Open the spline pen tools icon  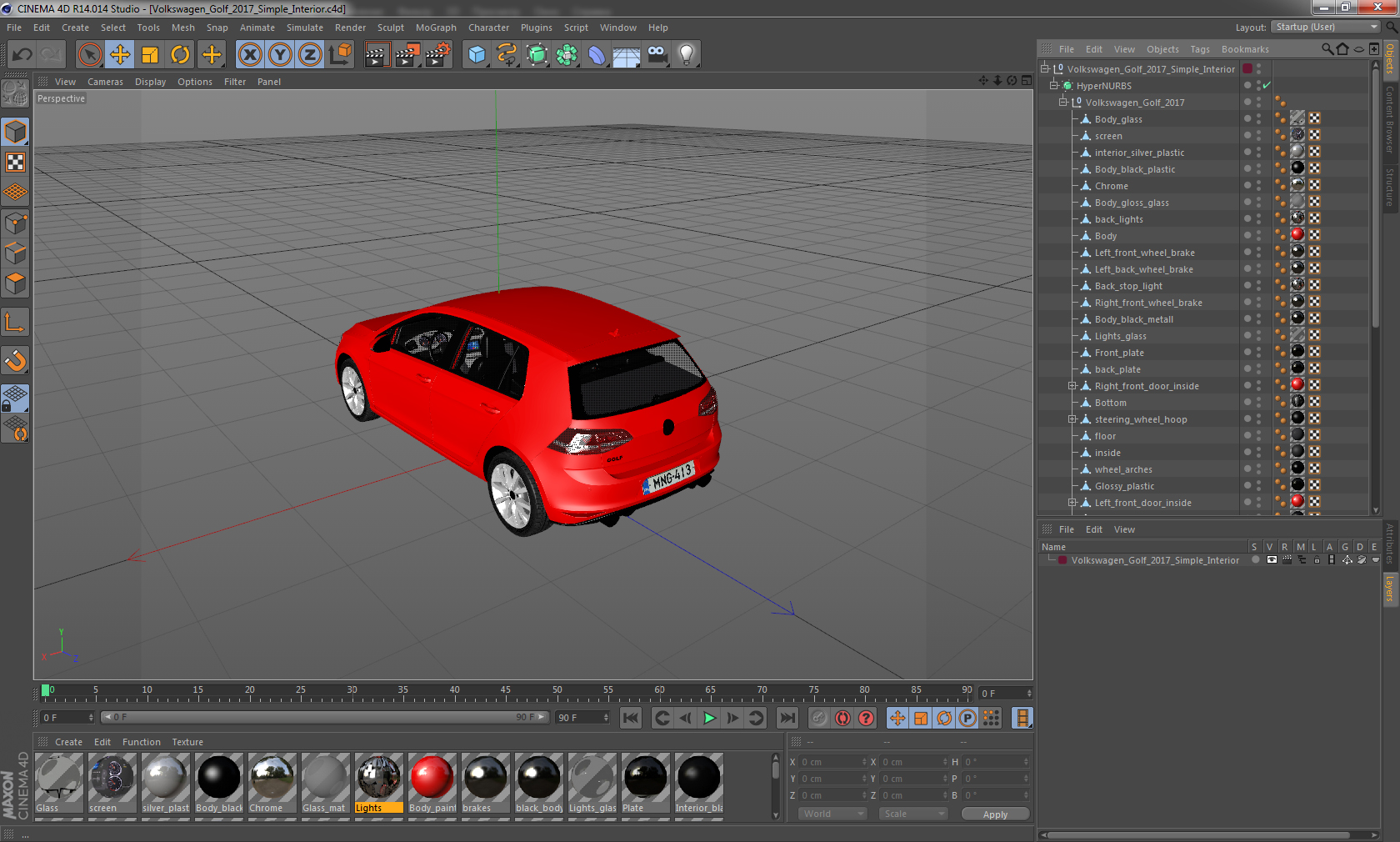click(507, 55)
